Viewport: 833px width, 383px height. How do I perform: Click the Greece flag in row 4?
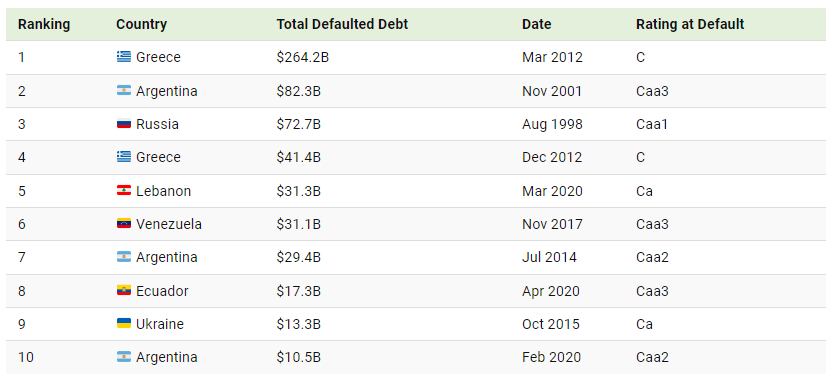tap(124, 157)
